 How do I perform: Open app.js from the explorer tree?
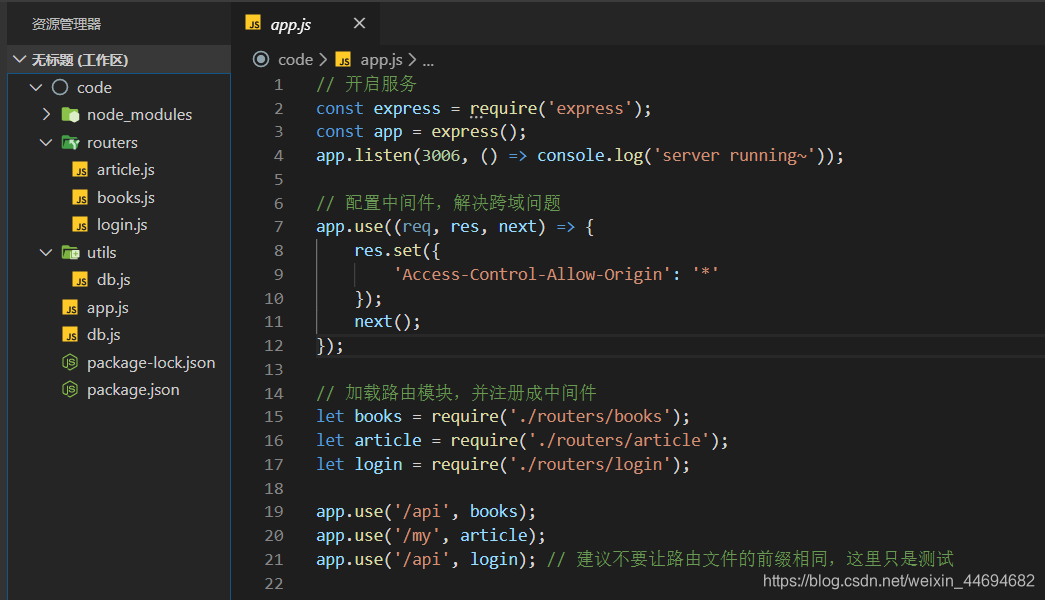coord(107,308)
